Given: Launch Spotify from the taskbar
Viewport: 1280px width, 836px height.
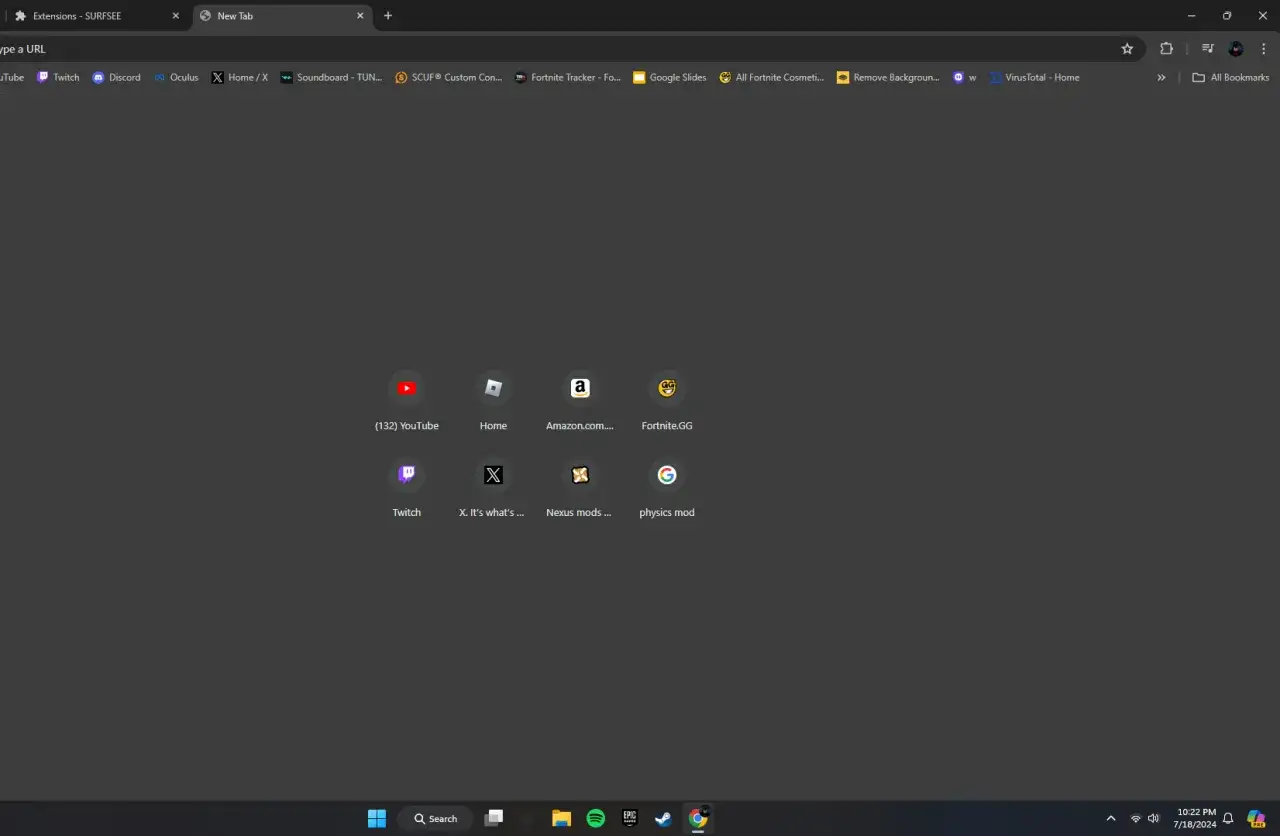Looking at the screenshot, I should (596, 818).
